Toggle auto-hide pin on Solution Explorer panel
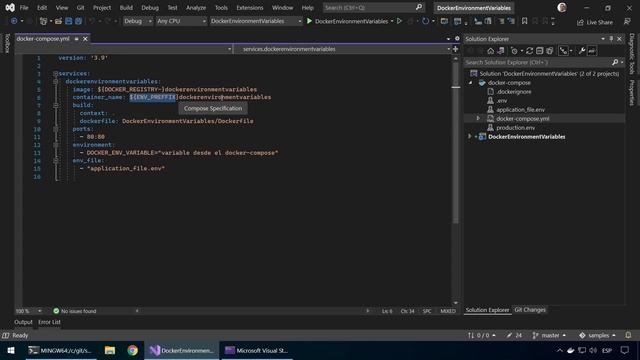640x360 pixels. 611,39
